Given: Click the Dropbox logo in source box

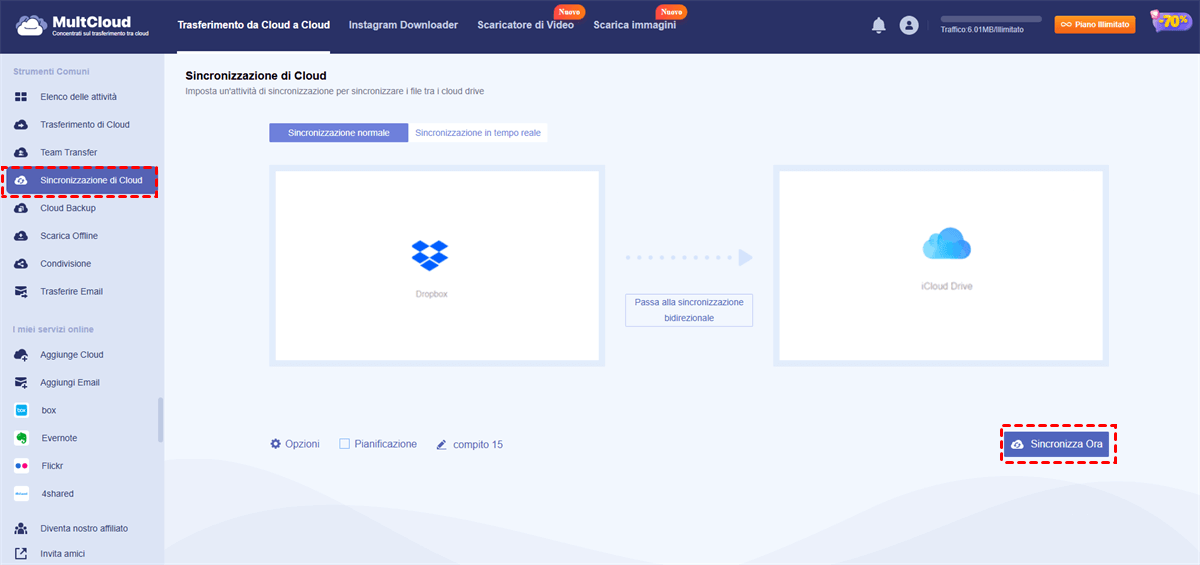Looking at the screenshot, I should [x=430, y=255].
